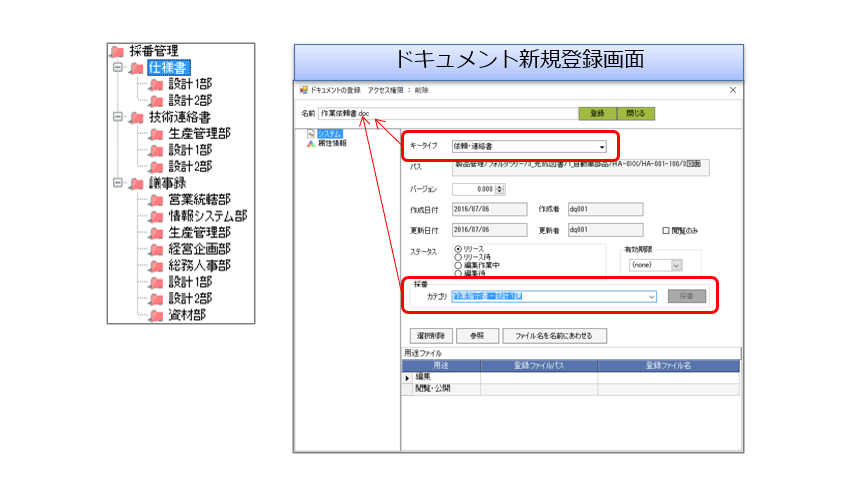This screenshot has width=841, height=502.
Task: Click folder icon of 設計1部 under 技術連絡書
Action: click(156, 151)
